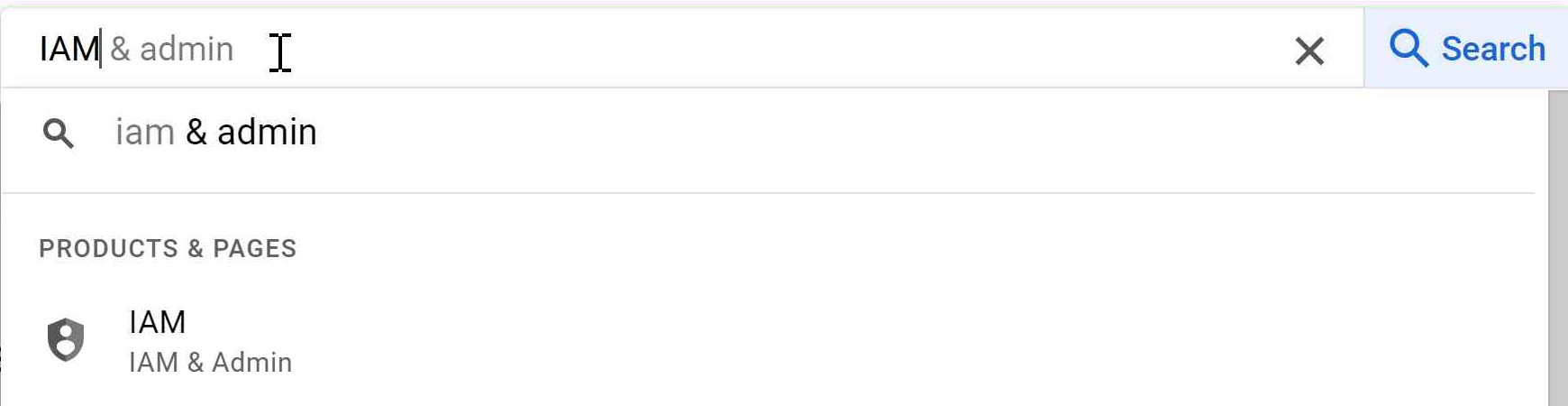This screenshot has width=1568, height=406.
Task: Click the blank area of the IAM result row
Action: point(811,341)
